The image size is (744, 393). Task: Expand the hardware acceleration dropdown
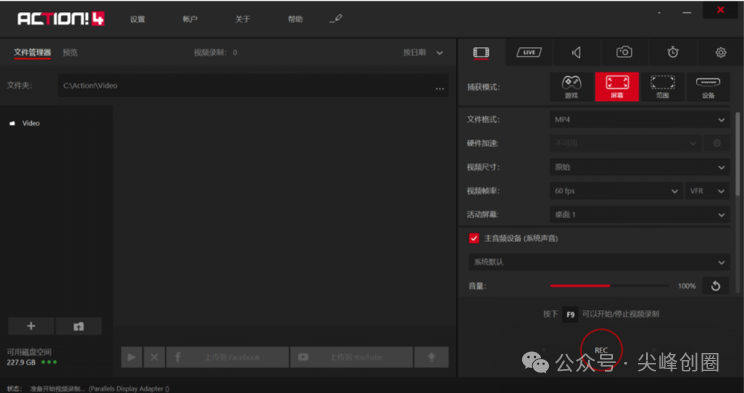[x=625, y=143]
